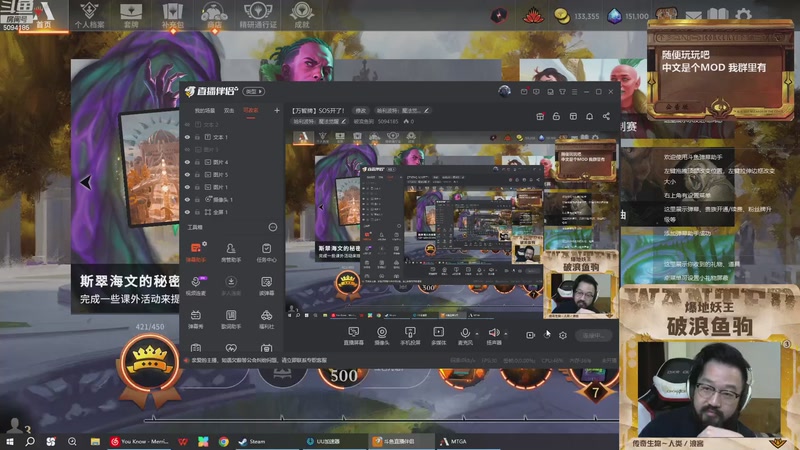
Task: Toggle visibility of 全屏 1 source
Action: (x=187, y=212)
